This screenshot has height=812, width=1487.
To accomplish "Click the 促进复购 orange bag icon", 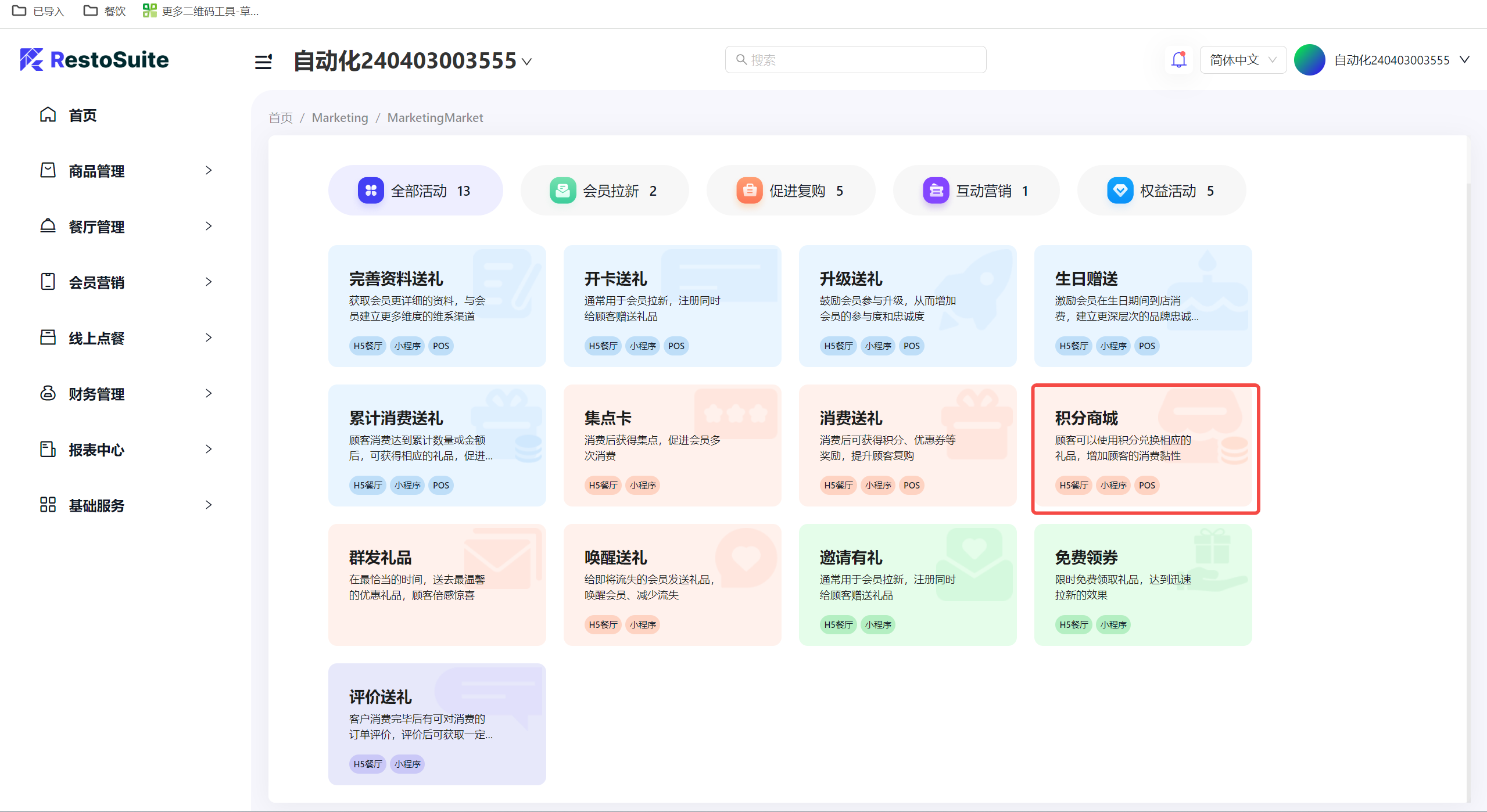I will click(750, 191).
